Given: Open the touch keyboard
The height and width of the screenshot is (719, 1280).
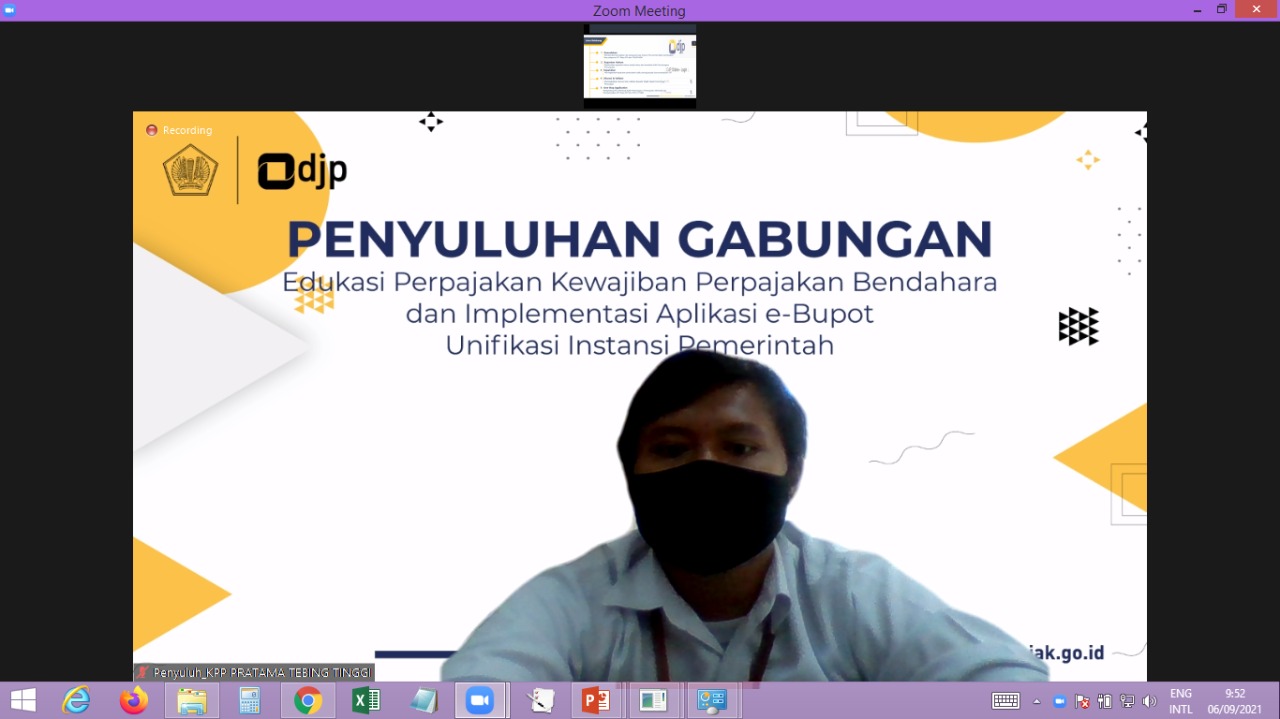Looking at the screenshot, I should point(1005,701).
